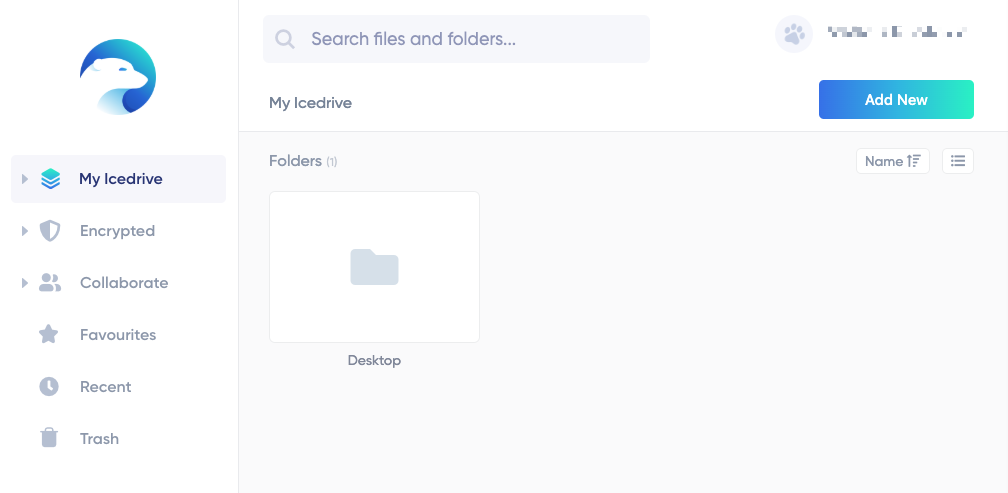Image resolution: width=1008 pixels, height=493 pixels.
Task: Click the My Icedrive layers icon
Action: tap(50, 179)
